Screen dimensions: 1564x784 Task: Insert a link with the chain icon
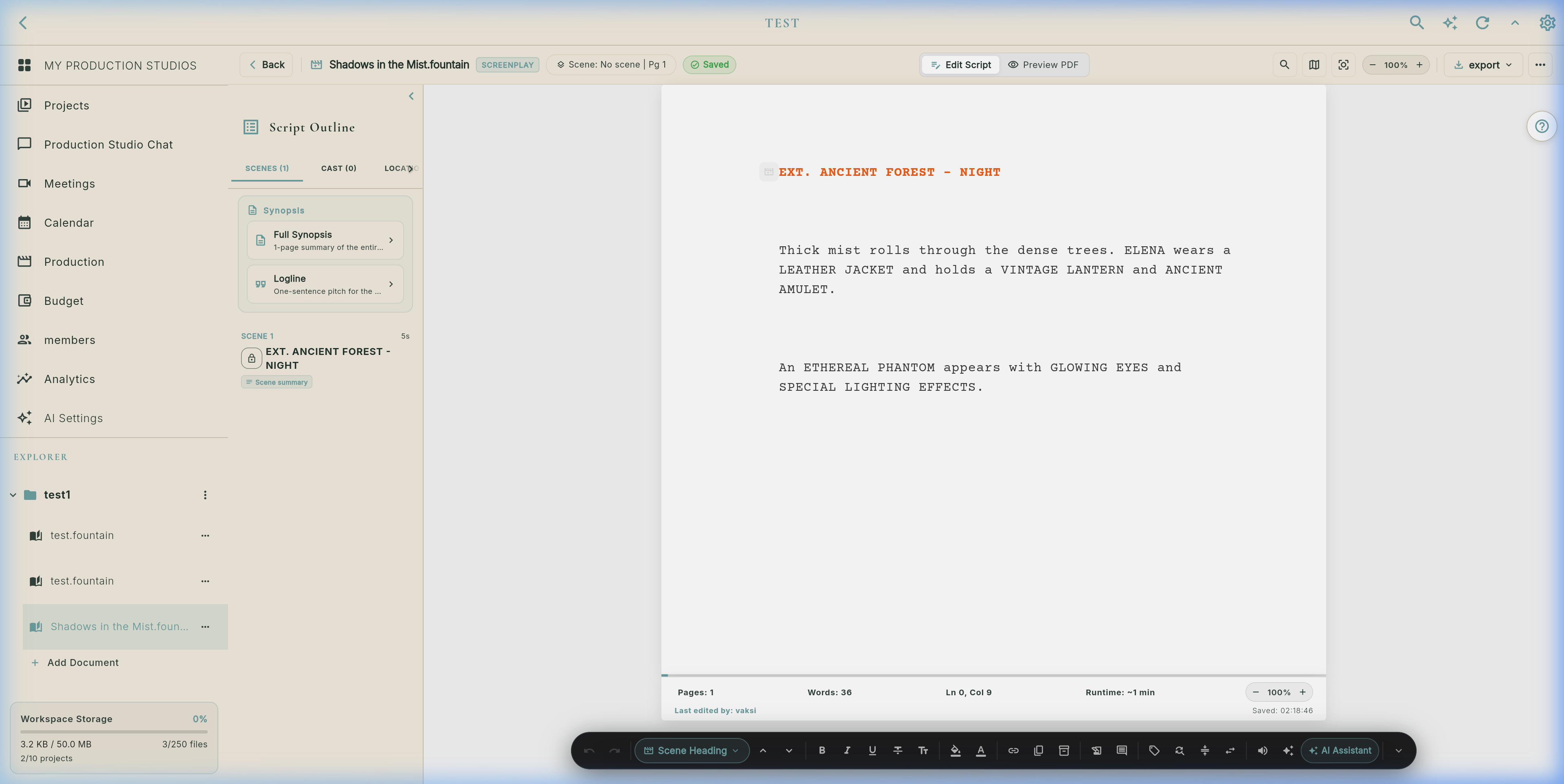(x=1013, y=751)
